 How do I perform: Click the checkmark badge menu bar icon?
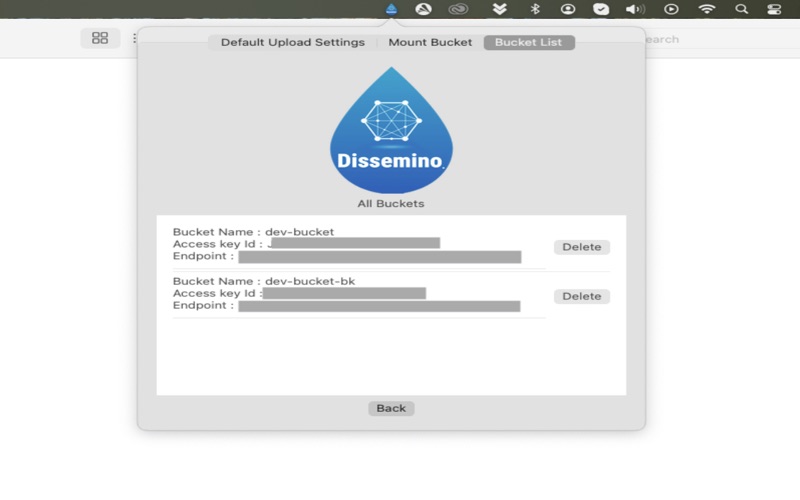point(601,9)
